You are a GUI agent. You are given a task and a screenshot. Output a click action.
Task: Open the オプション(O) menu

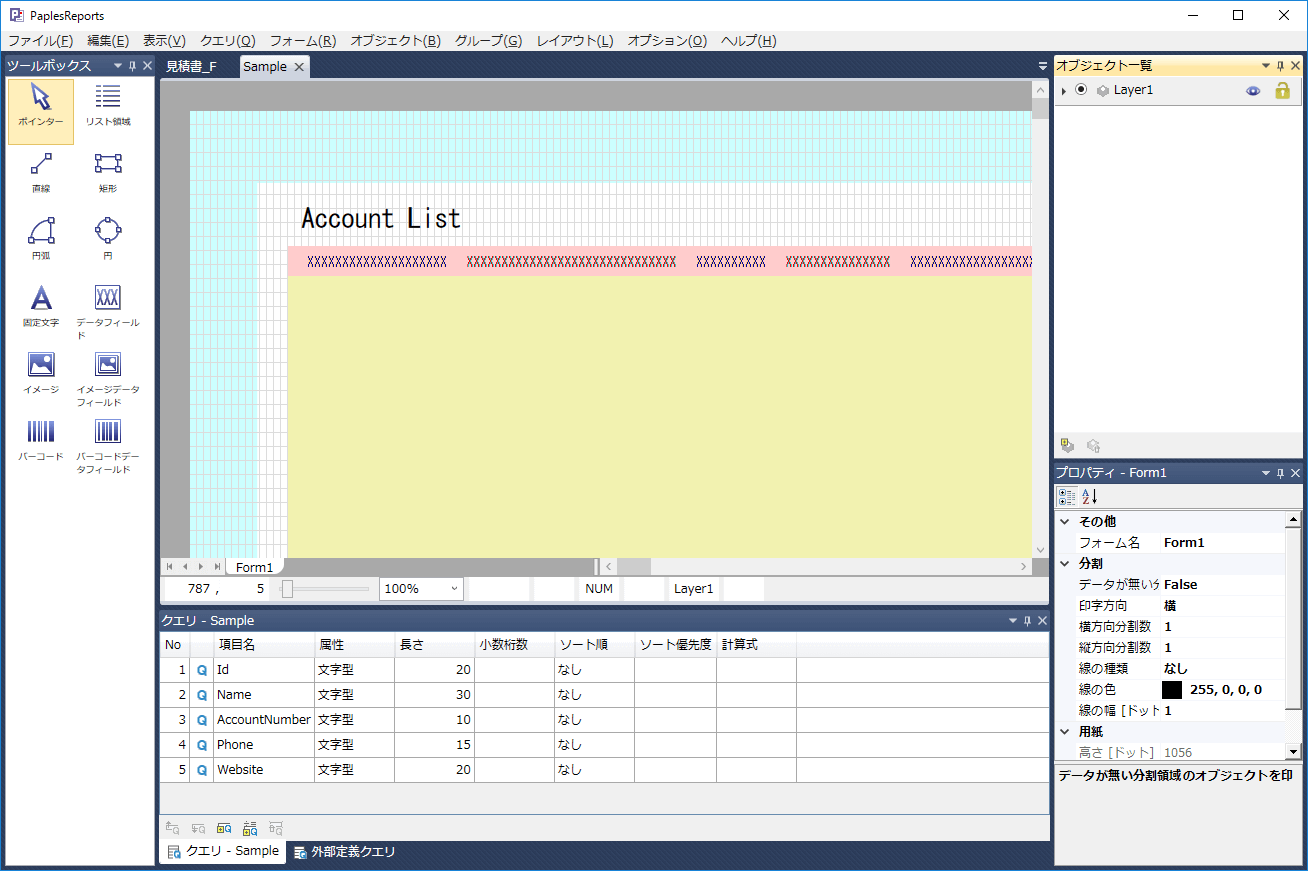[x=667, y=41]
